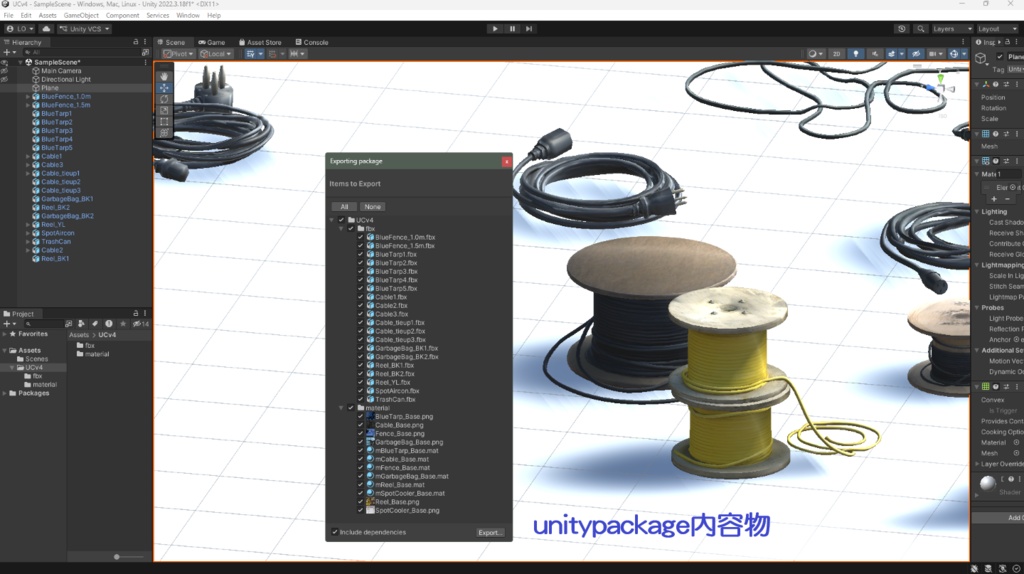
Task: Switch to the Game tab
Action: click(212, 42)
